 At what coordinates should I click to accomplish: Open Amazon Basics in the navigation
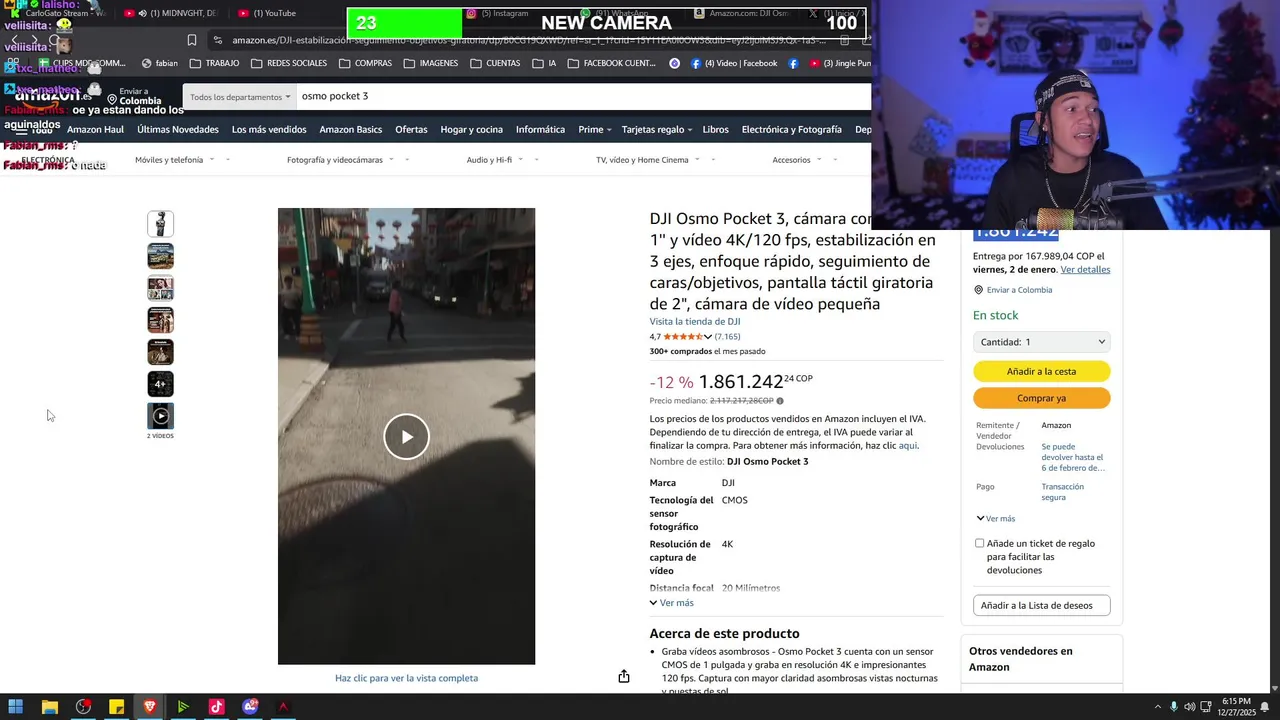pyautogui.click(x=351, y=130)
